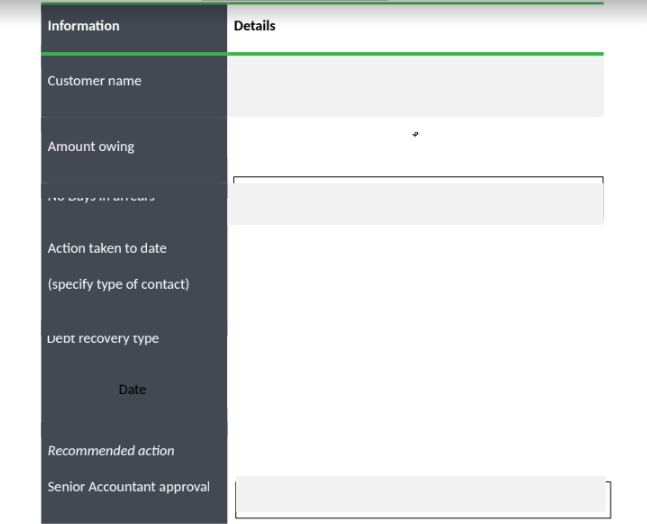Select the "Senior Accountant approval" label
This screenshot has width=647, height=524.
(128, 487)
